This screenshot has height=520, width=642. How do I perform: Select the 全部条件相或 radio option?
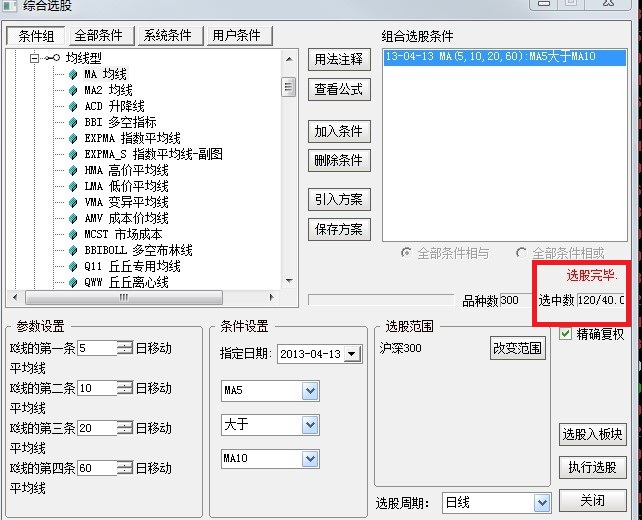tap(521, 253)
